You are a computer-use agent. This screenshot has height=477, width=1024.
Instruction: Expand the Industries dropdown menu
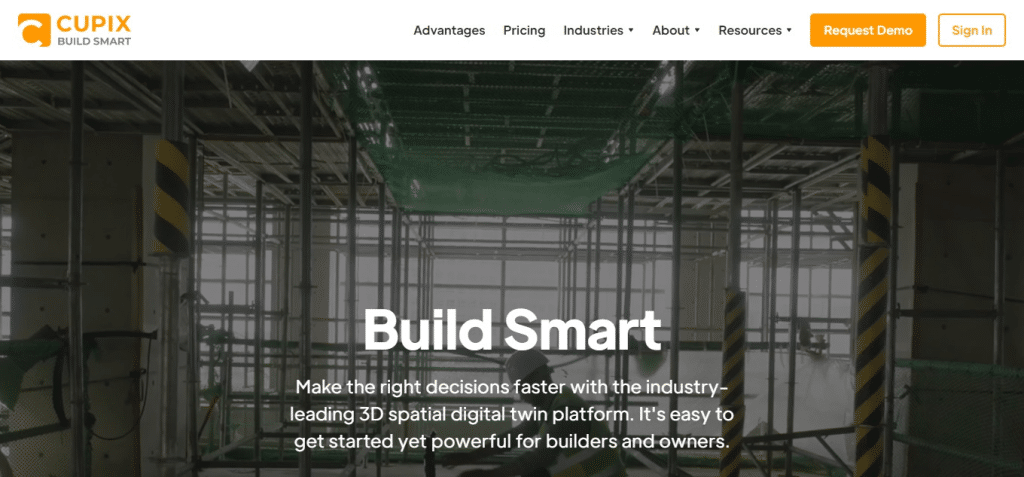pos(598,31)
